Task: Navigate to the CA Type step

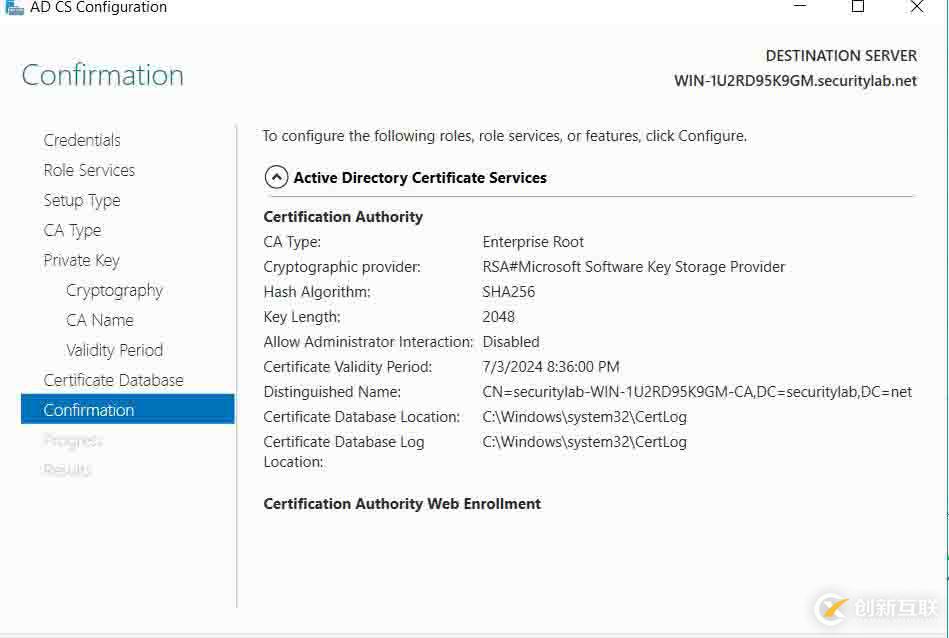Action: pyautogui.click(x=72, y=230)
